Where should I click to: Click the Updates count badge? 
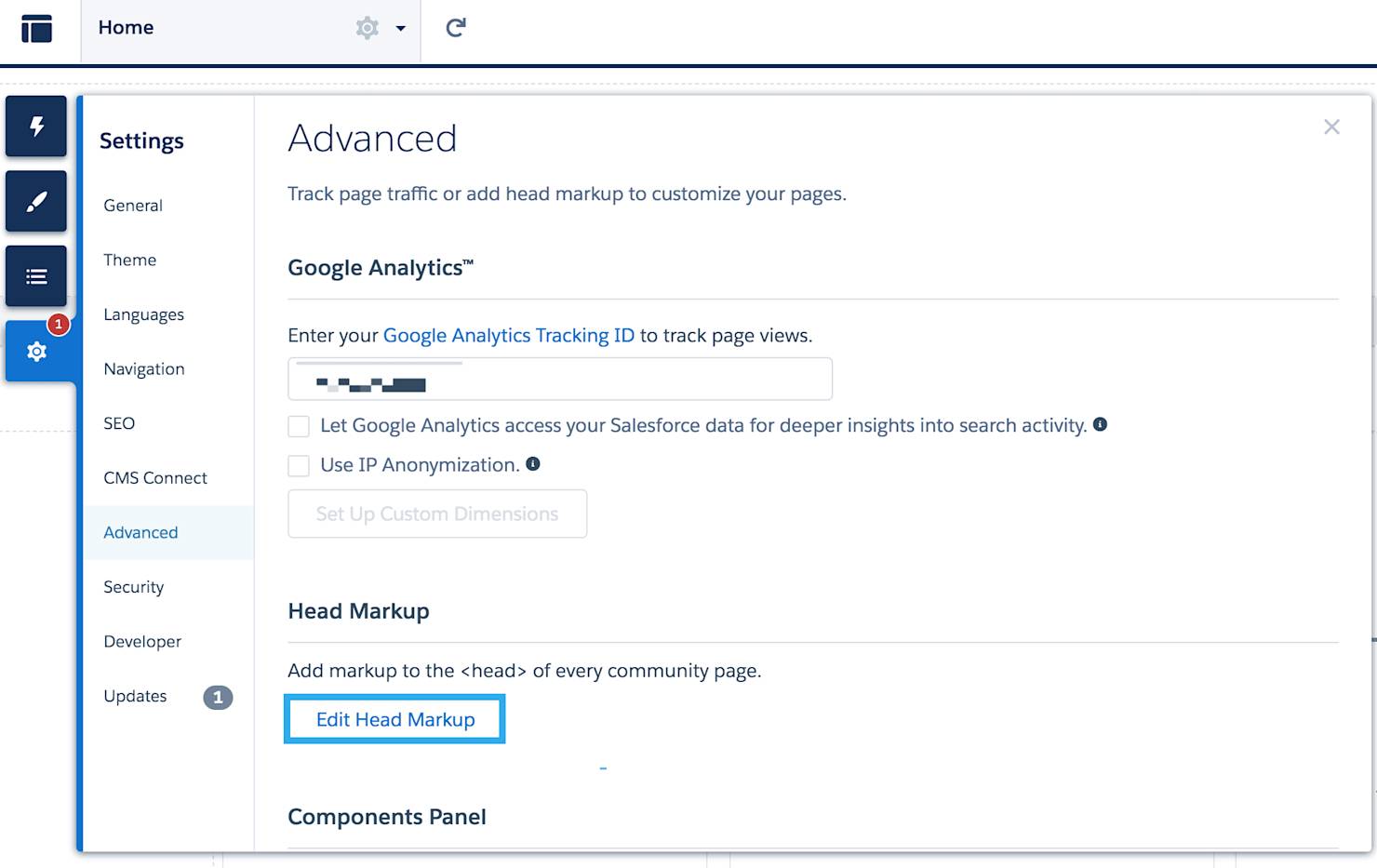(x=218, y=697)
